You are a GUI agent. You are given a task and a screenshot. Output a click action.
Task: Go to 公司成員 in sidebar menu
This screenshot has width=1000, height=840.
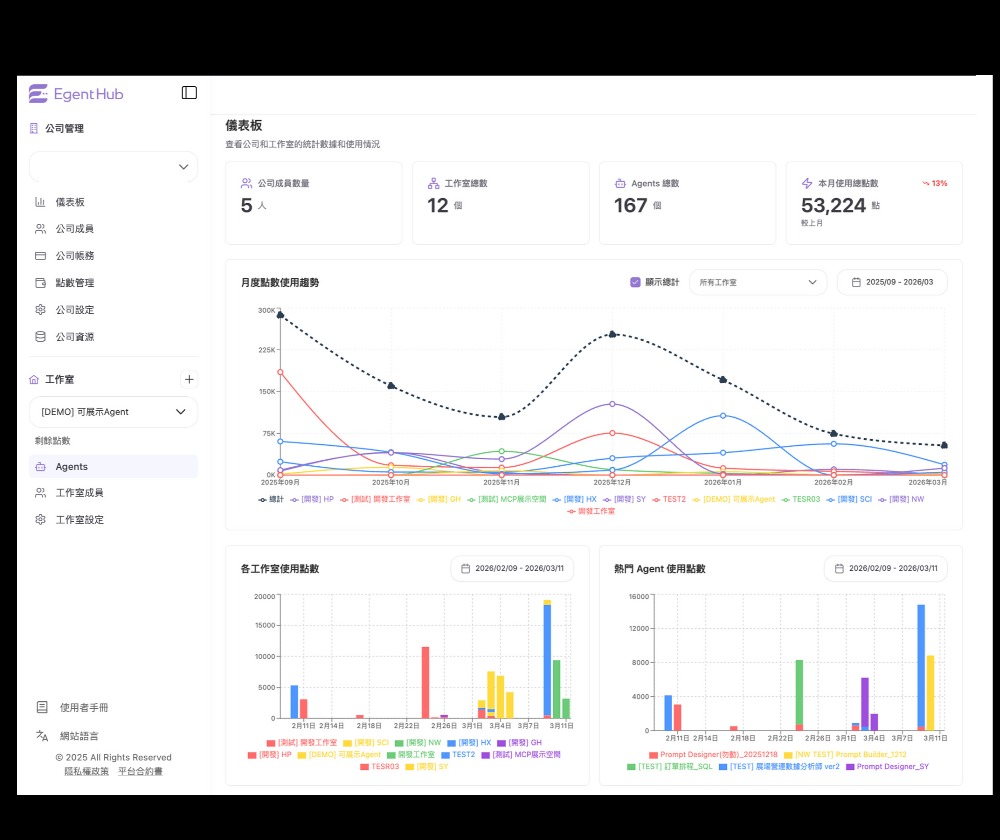coord(75,229)
